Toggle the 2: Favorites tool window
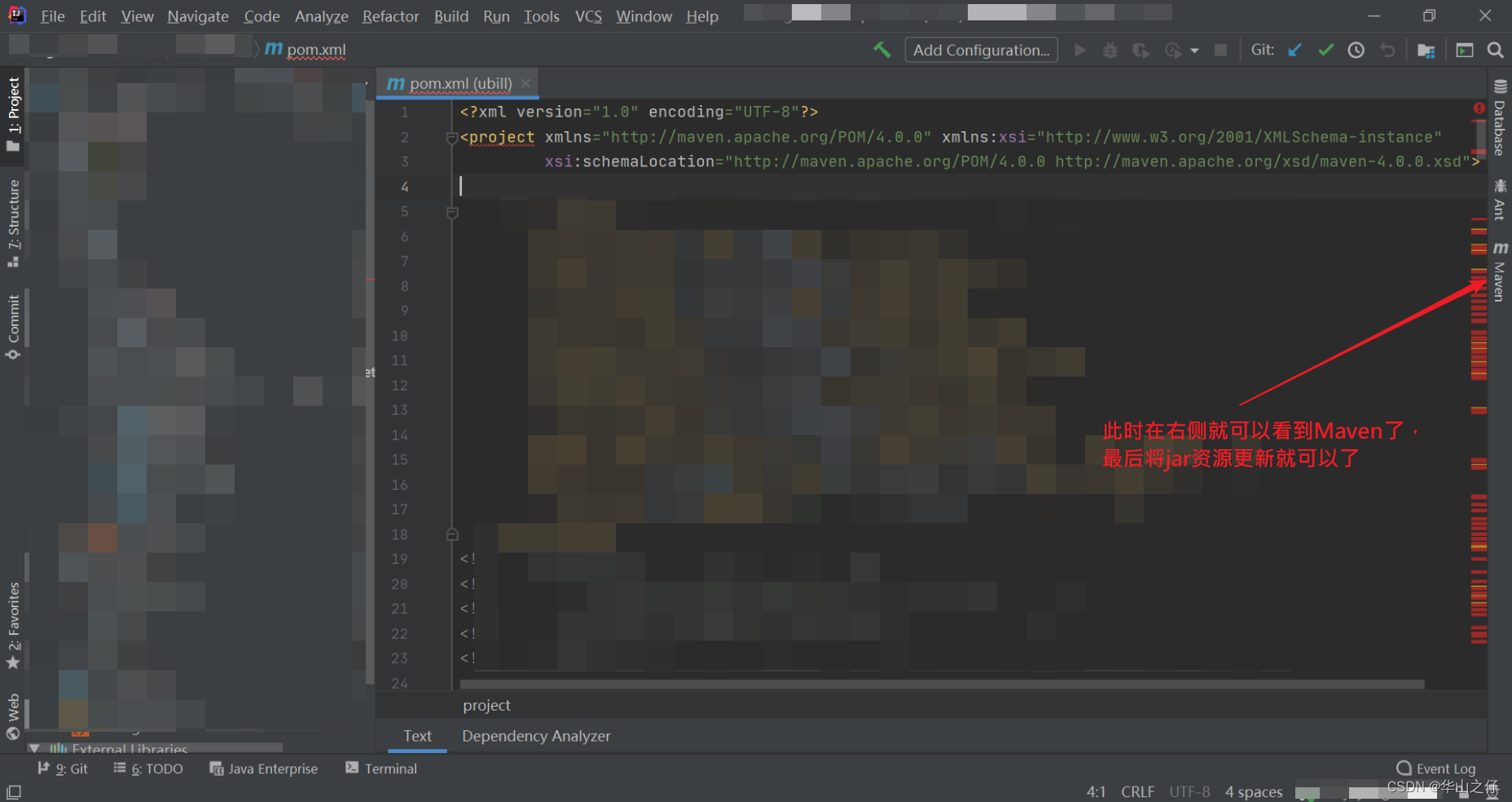This screenshot has height=802, width=1512. (x=13, y=625)
